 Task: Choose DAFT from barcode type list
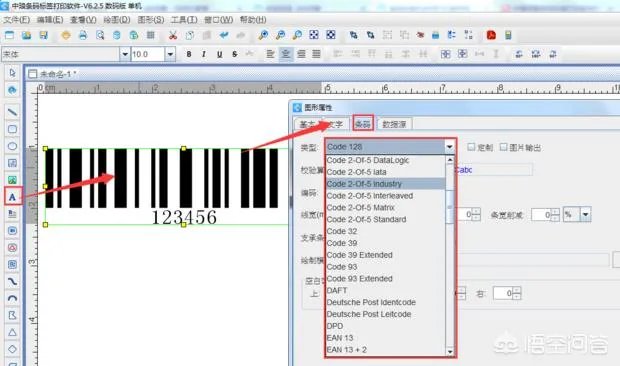pos(386,291)
